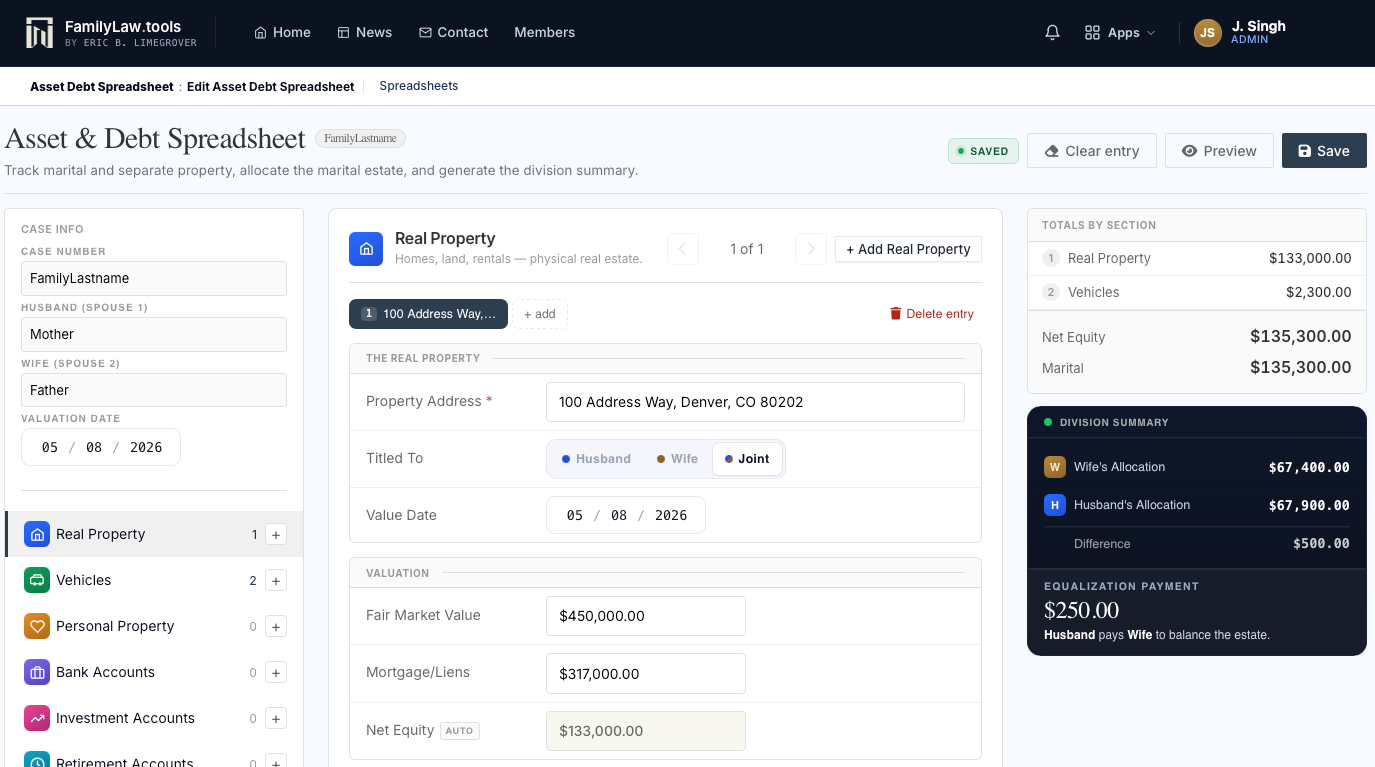Add a Vehicles entry via sidebar plus
Image resolution: width=1375 pixels, height=767 pixels.
[x=277, y=580]
